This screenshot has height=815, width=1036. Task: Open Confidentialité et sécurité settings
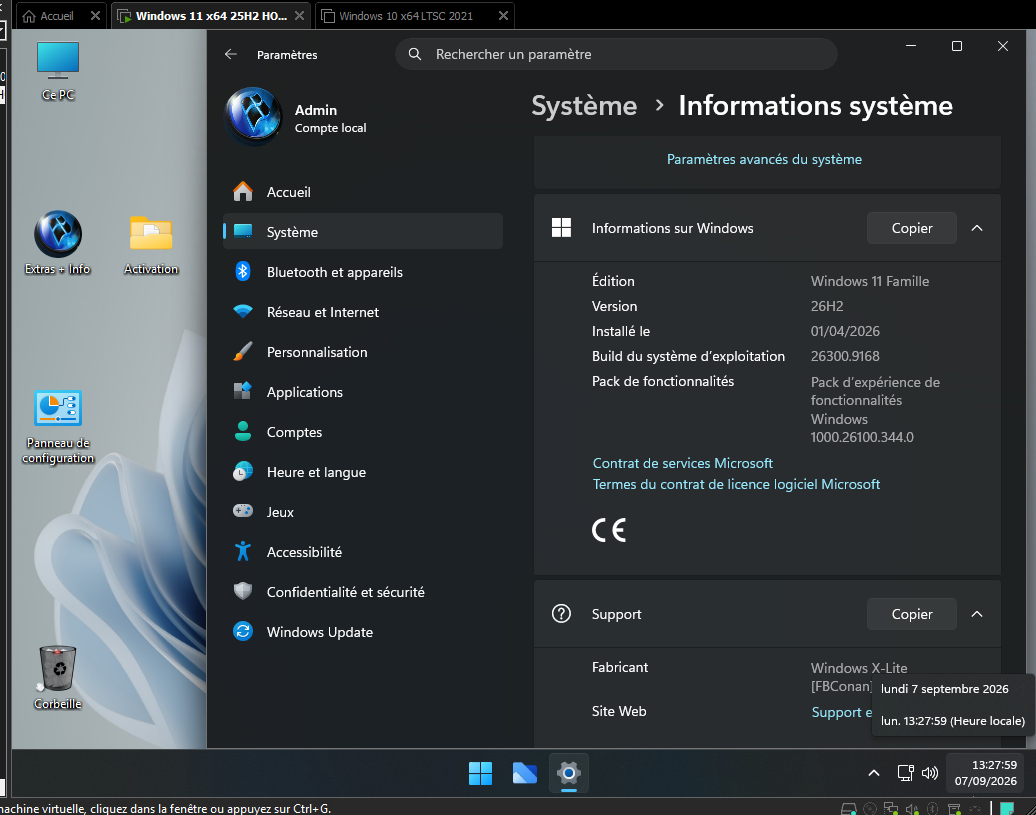(x=363, y=592)
